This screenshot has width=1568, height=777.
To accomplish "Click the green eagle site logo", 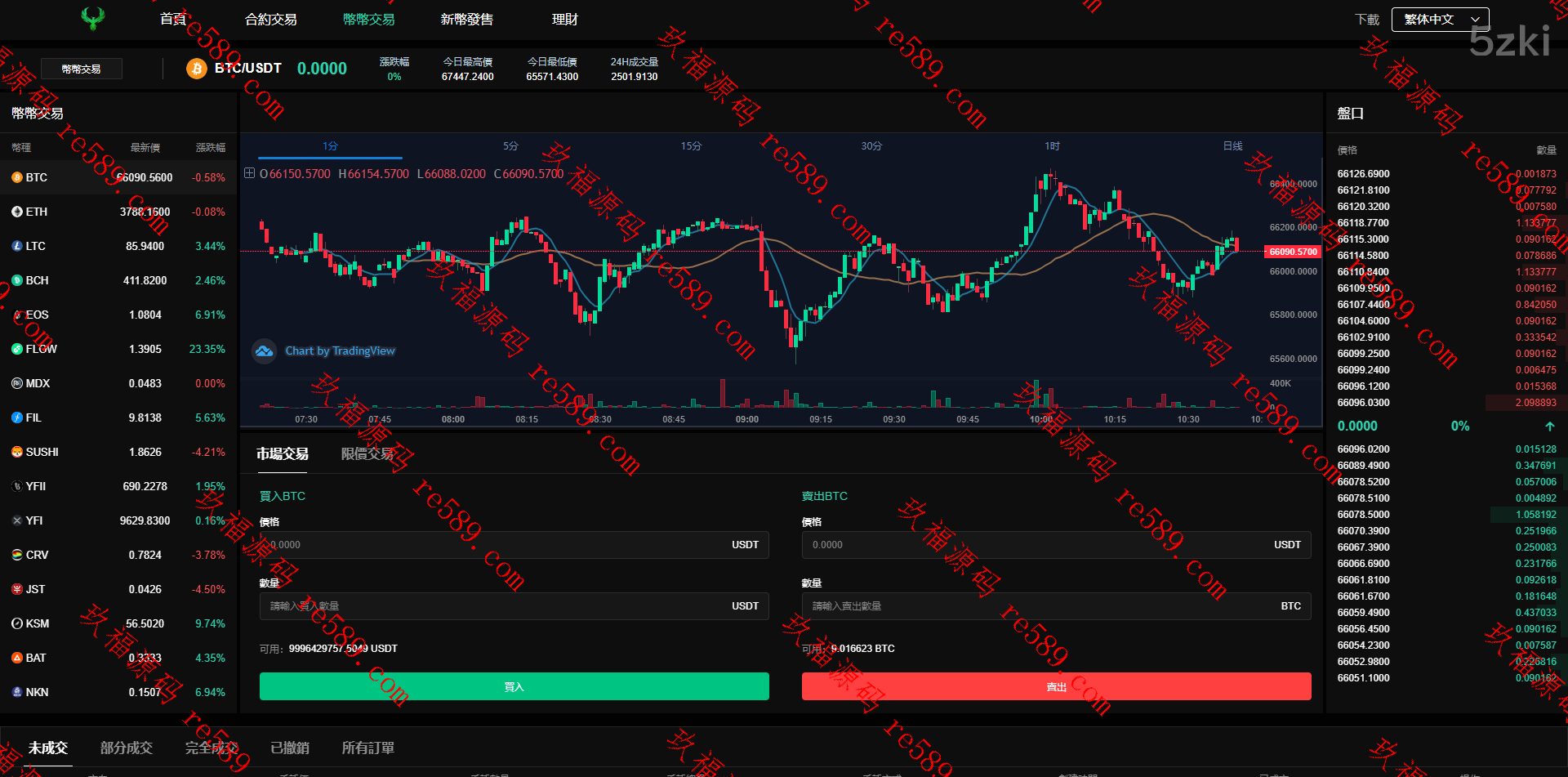I will click(x=93, y=19).
